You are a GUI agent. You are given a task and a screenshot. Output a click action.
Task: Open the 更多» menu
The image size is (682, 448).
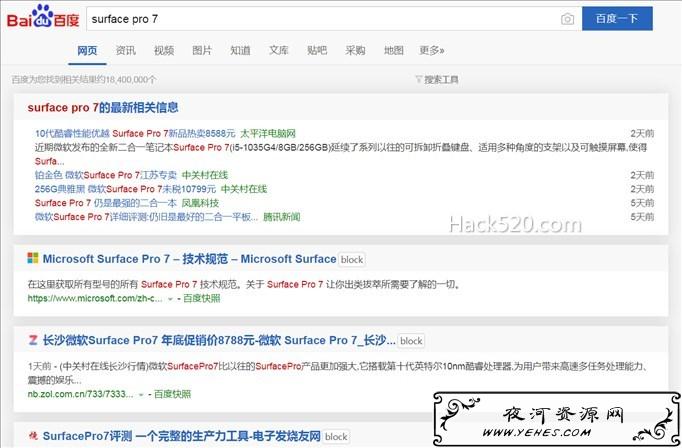point(431,50)
